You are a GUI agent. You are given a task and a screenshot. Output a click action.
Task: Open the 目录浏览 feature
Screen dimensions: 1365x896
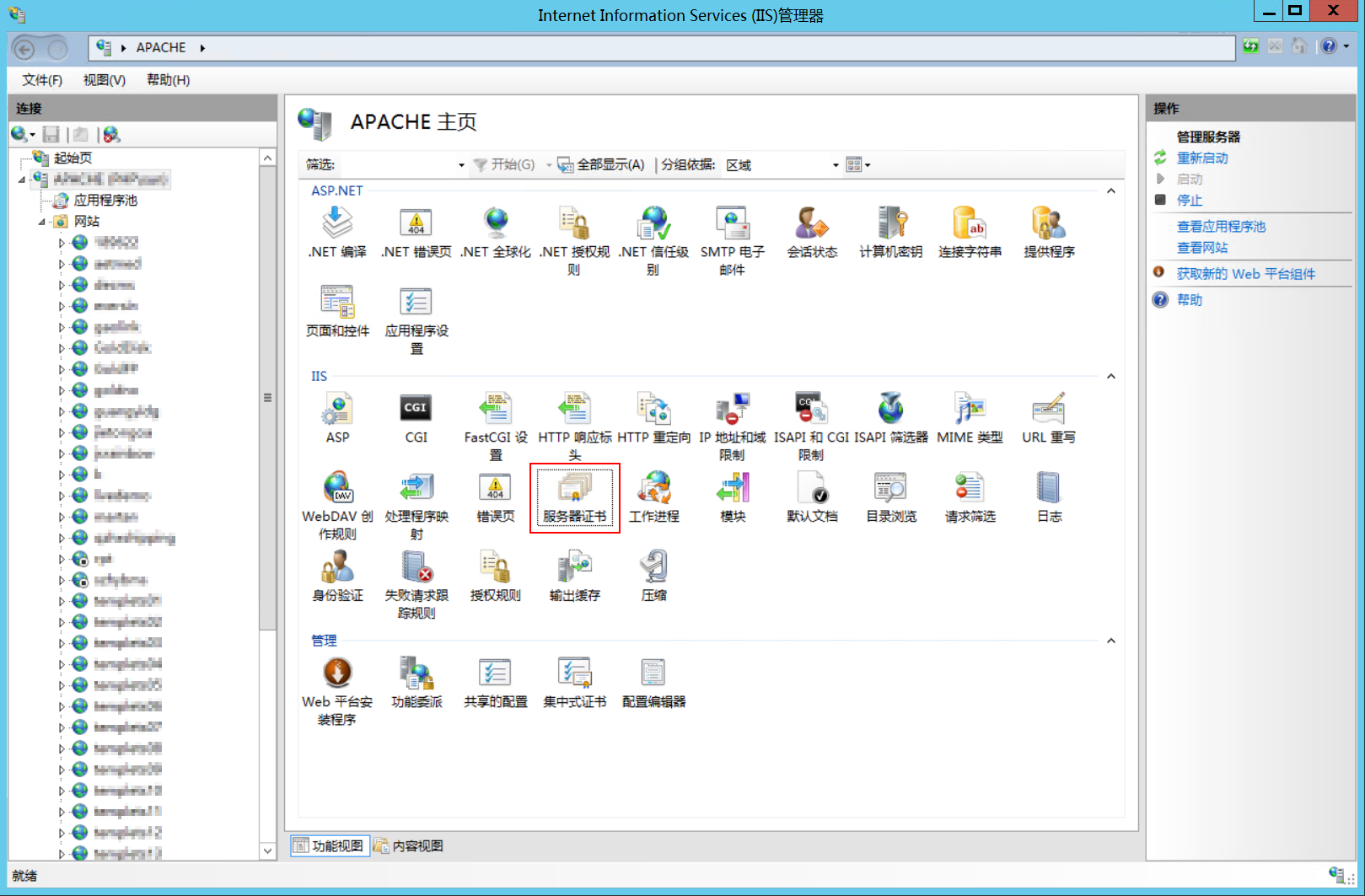tap(891, 497)
